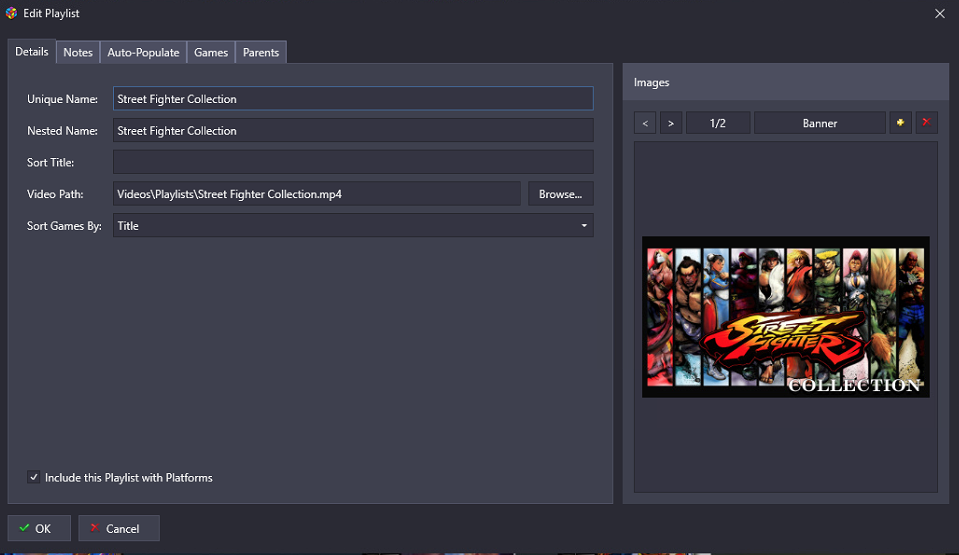Click into the Nested Name field

tap(353, 130)
